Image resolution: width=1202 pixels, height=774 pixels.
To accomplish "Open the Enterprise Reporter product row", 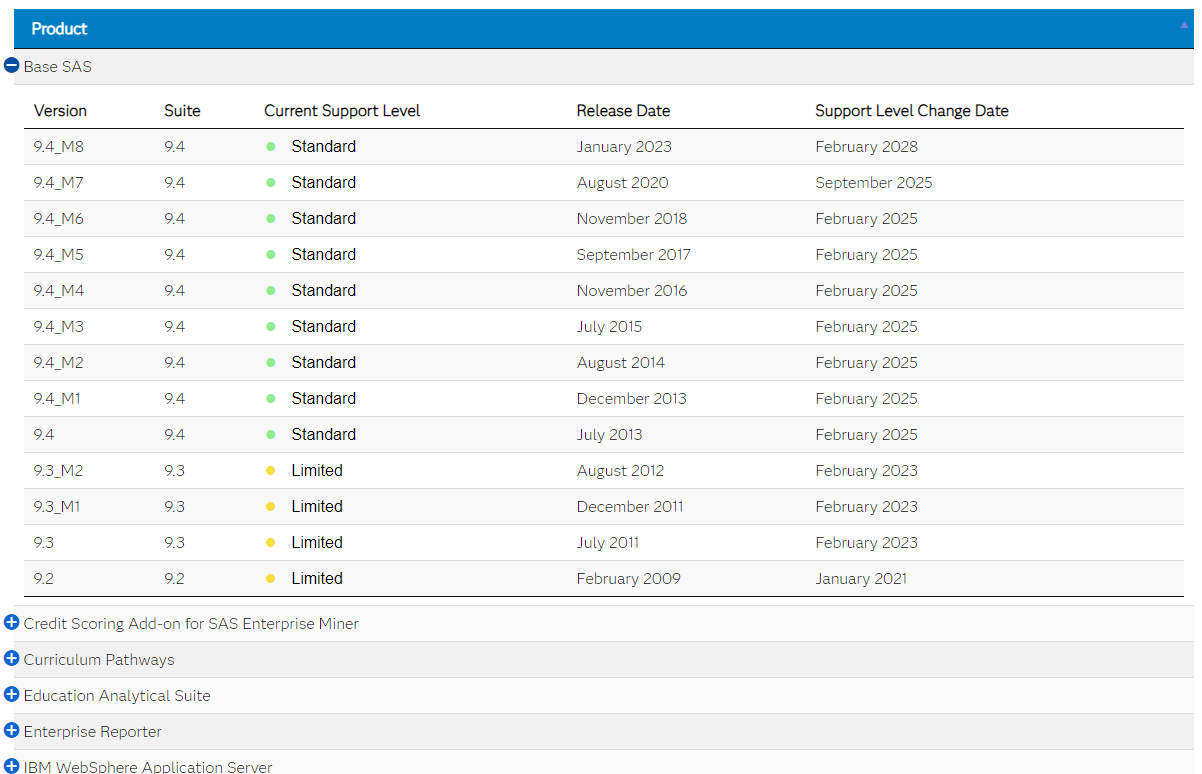I will coord(93,732).
